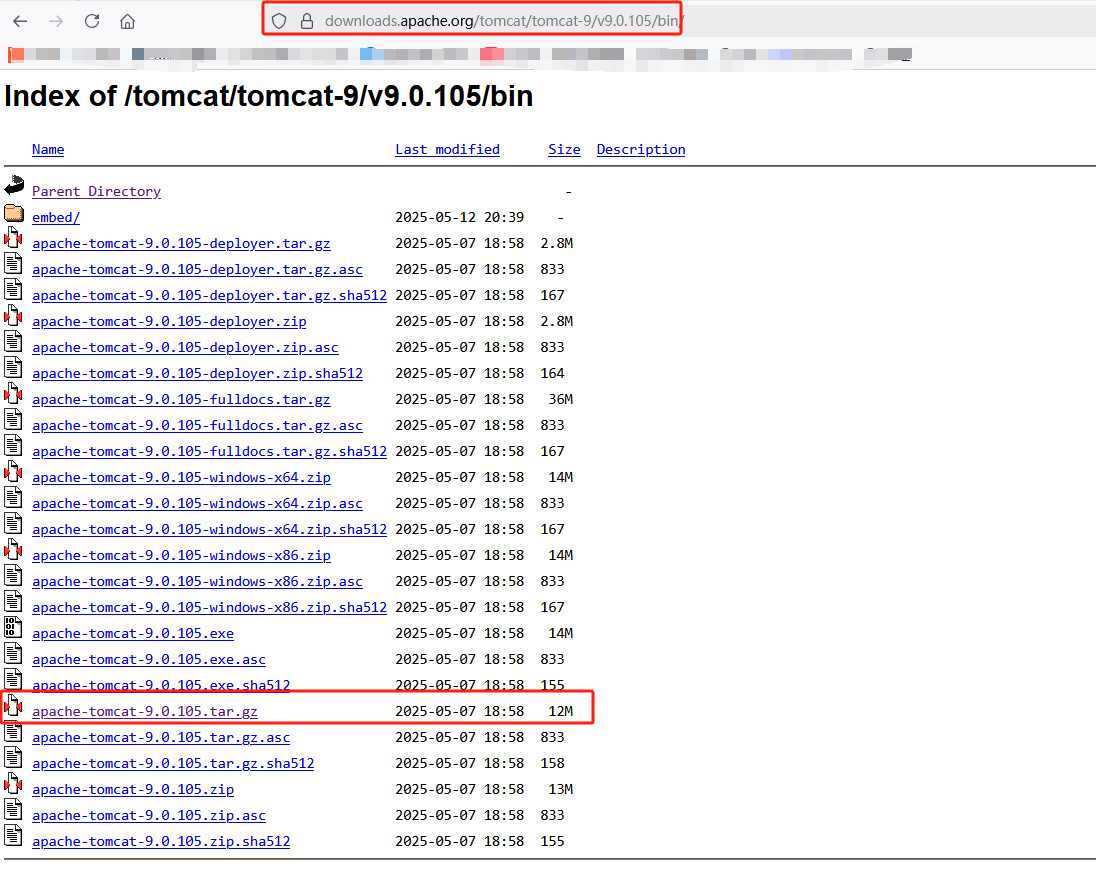The height and width of the screenshot is (872, 1096).
Task: Open apache-tomcat-9.0.105.exe.asc link
Action: 149,660
